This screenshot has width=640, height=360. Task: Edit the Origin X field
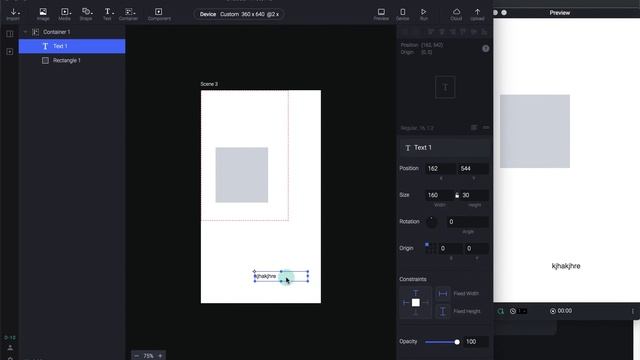[x=451, y=248]
